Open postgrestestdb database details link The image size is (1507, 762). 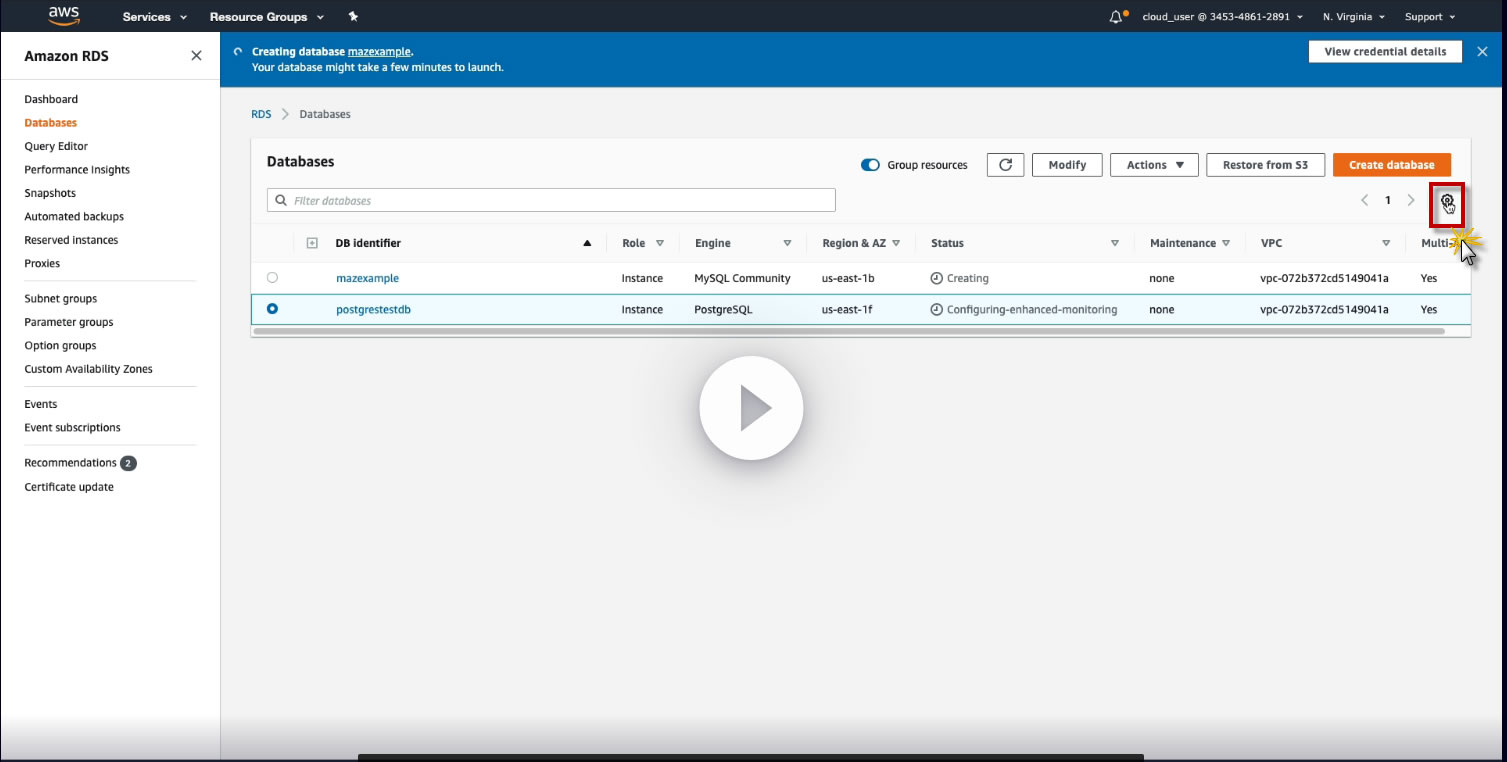coord(373,309)
